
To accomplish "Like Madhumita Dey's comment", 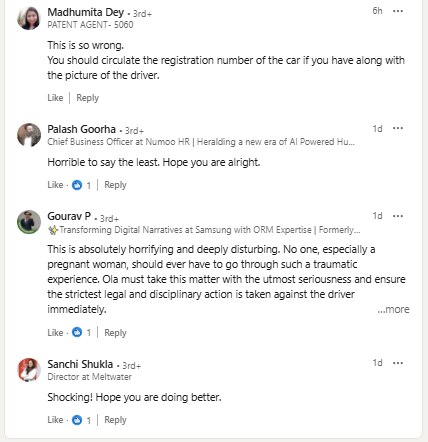I will point(55,98).
